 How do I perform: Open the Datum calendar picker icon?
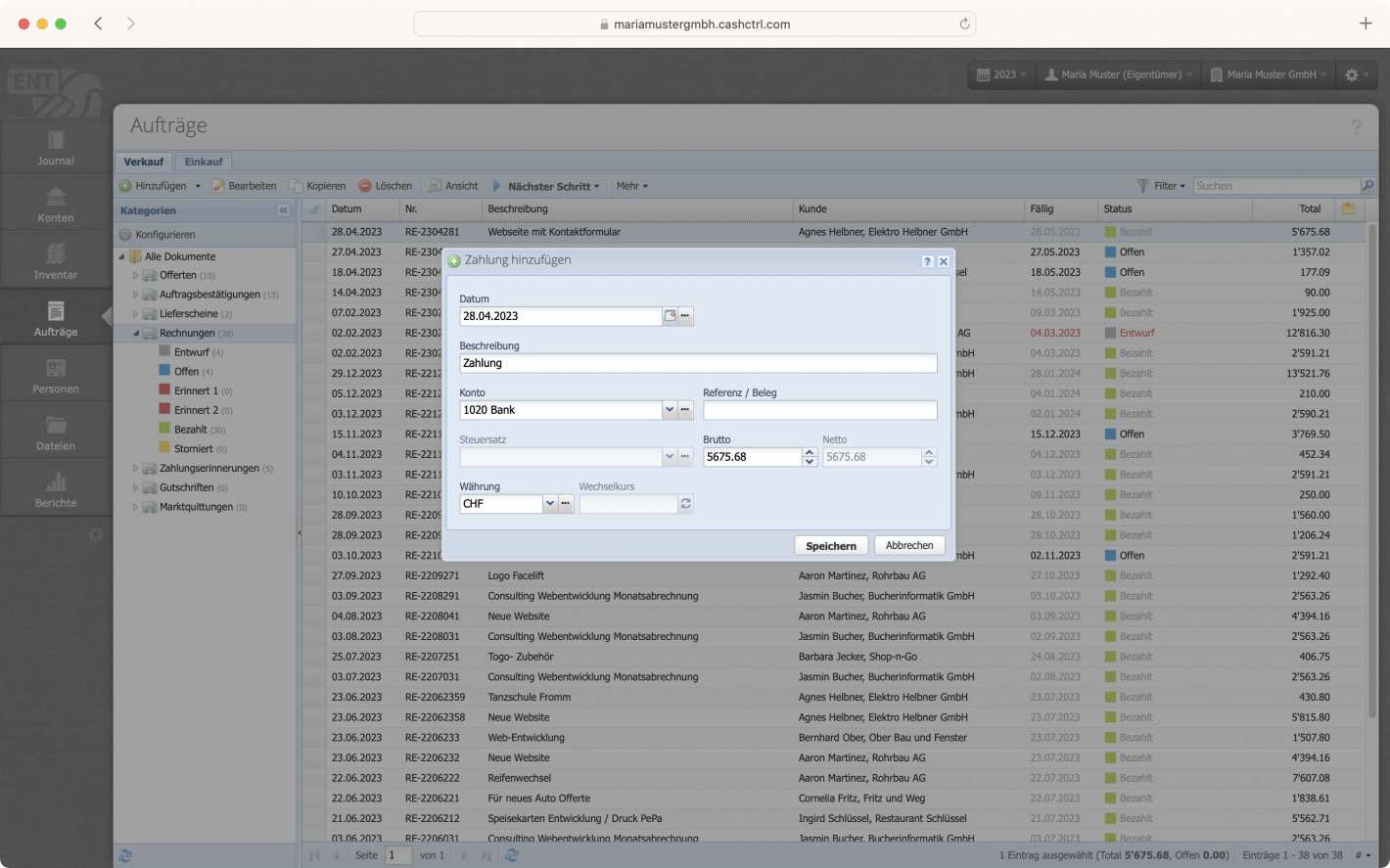(670, 316)
